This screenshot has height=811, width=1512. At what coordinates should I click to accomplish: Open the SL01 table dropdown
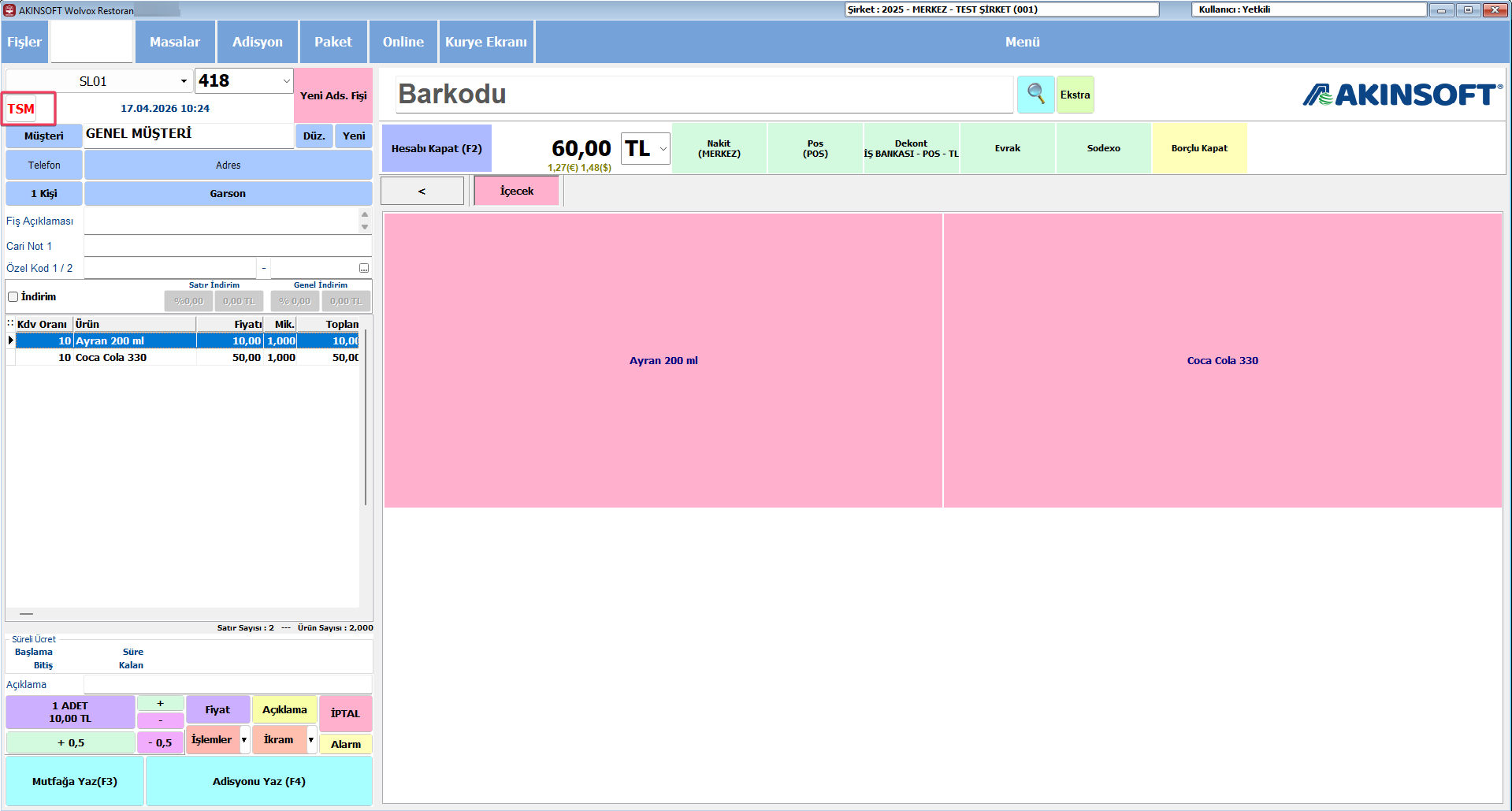coord(184,81)
